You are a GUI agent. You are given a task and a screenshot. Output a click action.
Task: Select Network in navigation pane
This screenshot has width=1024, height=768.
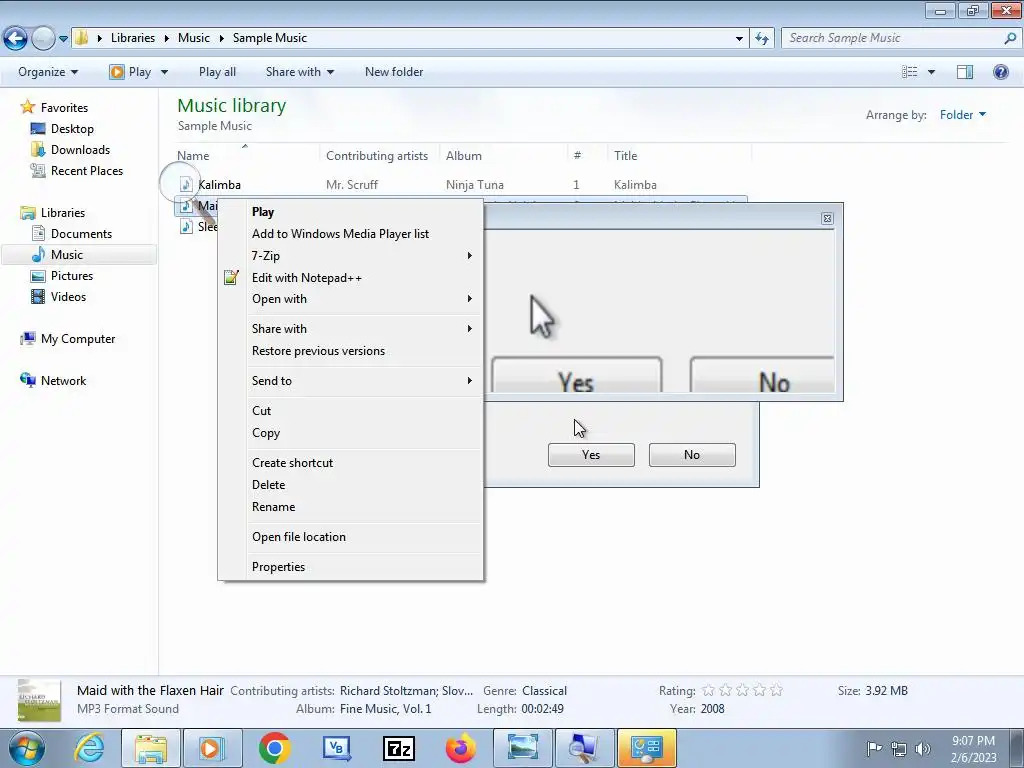click(x=63, y=381)
